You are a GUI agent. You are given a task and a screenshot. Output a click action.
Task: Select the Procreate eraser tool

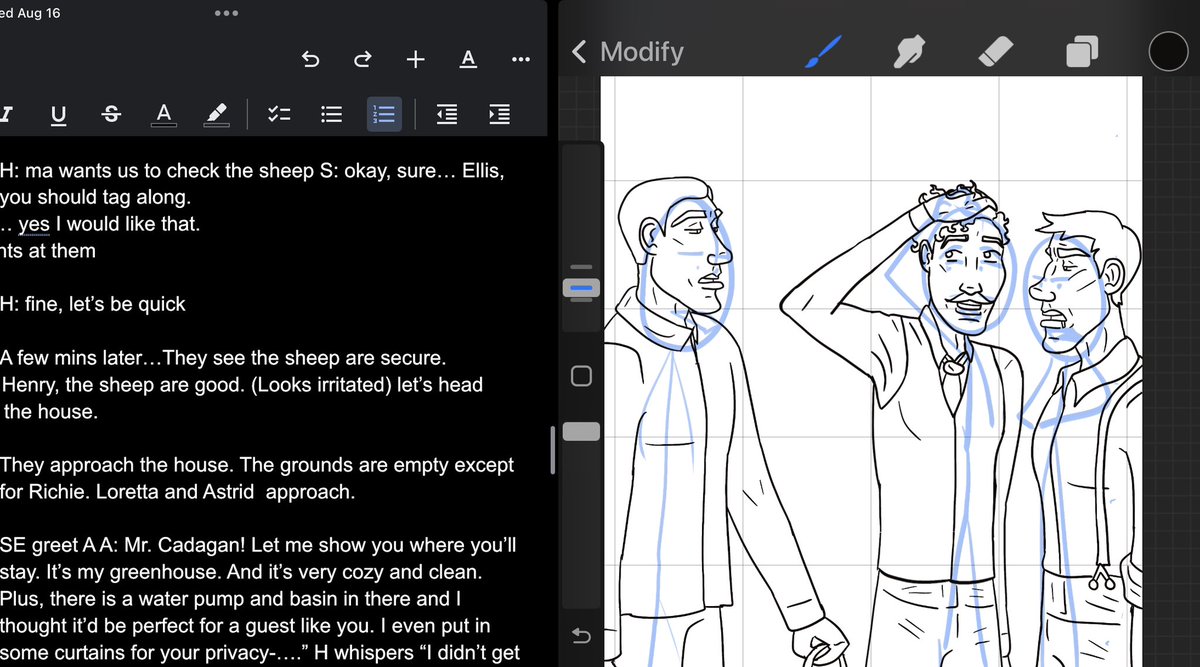point(994,52)
